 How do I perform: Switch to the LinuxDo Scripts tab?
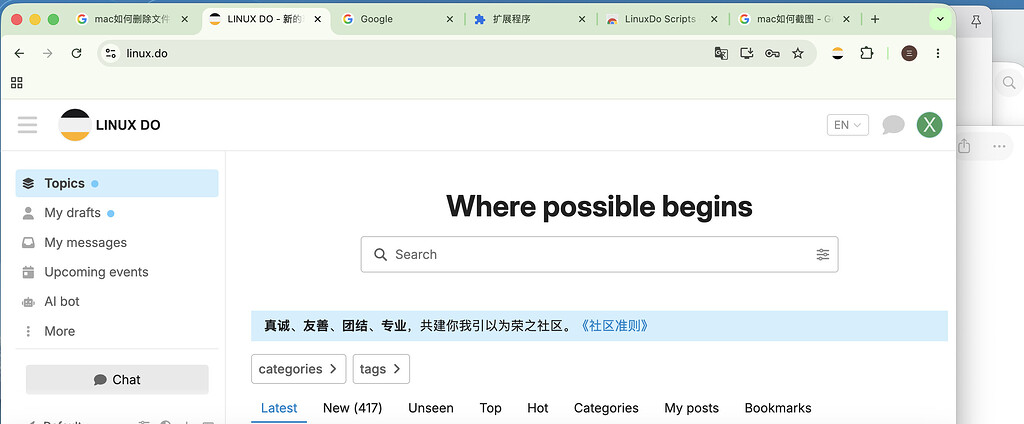click(x=662, y=20)
